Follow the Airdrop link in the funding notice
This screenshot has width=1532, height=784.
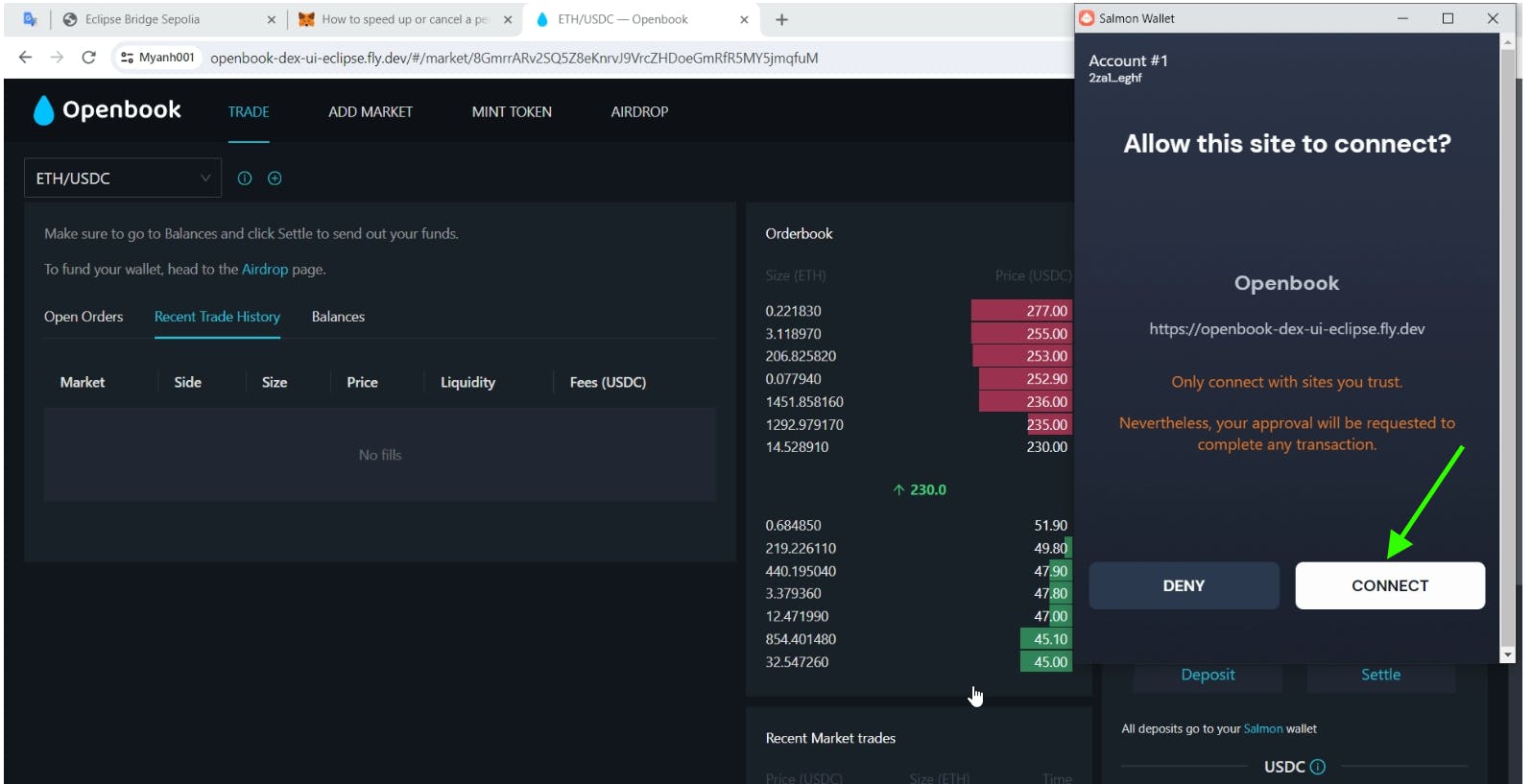265,270
